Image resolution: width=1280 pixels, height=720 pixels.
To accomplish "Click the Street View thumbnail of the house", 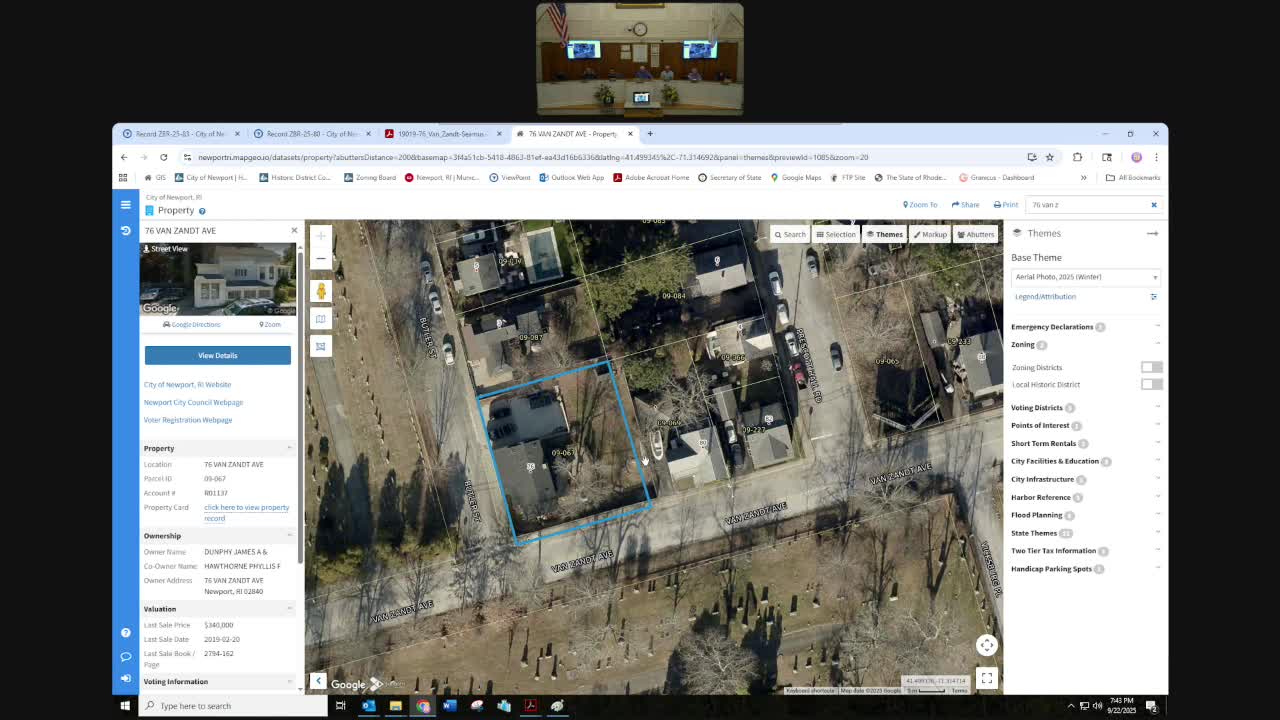I will point(217,280).
